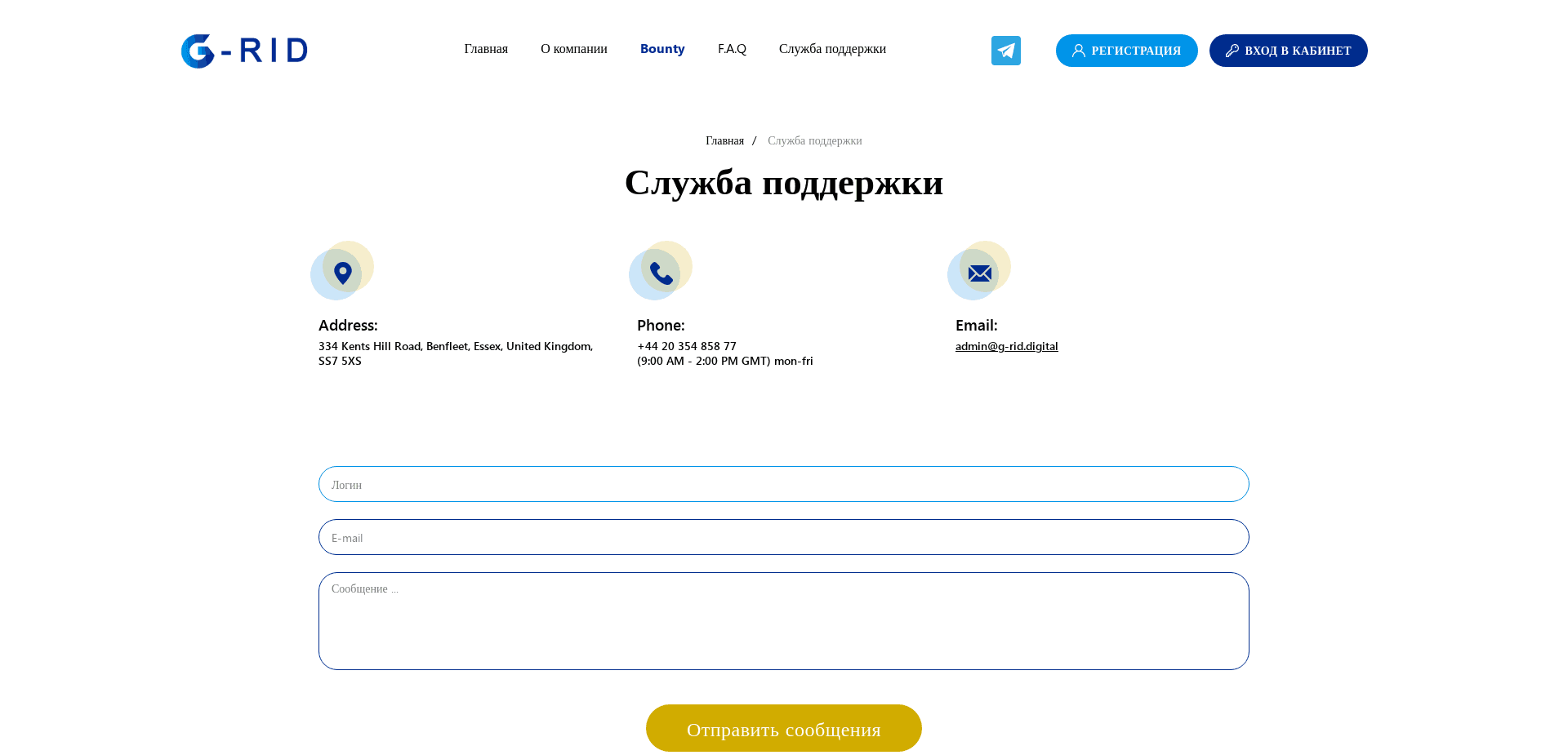Click the envelope icon above Email
The width and height of the screenshot is (1568, 755).
click(978, 273)
